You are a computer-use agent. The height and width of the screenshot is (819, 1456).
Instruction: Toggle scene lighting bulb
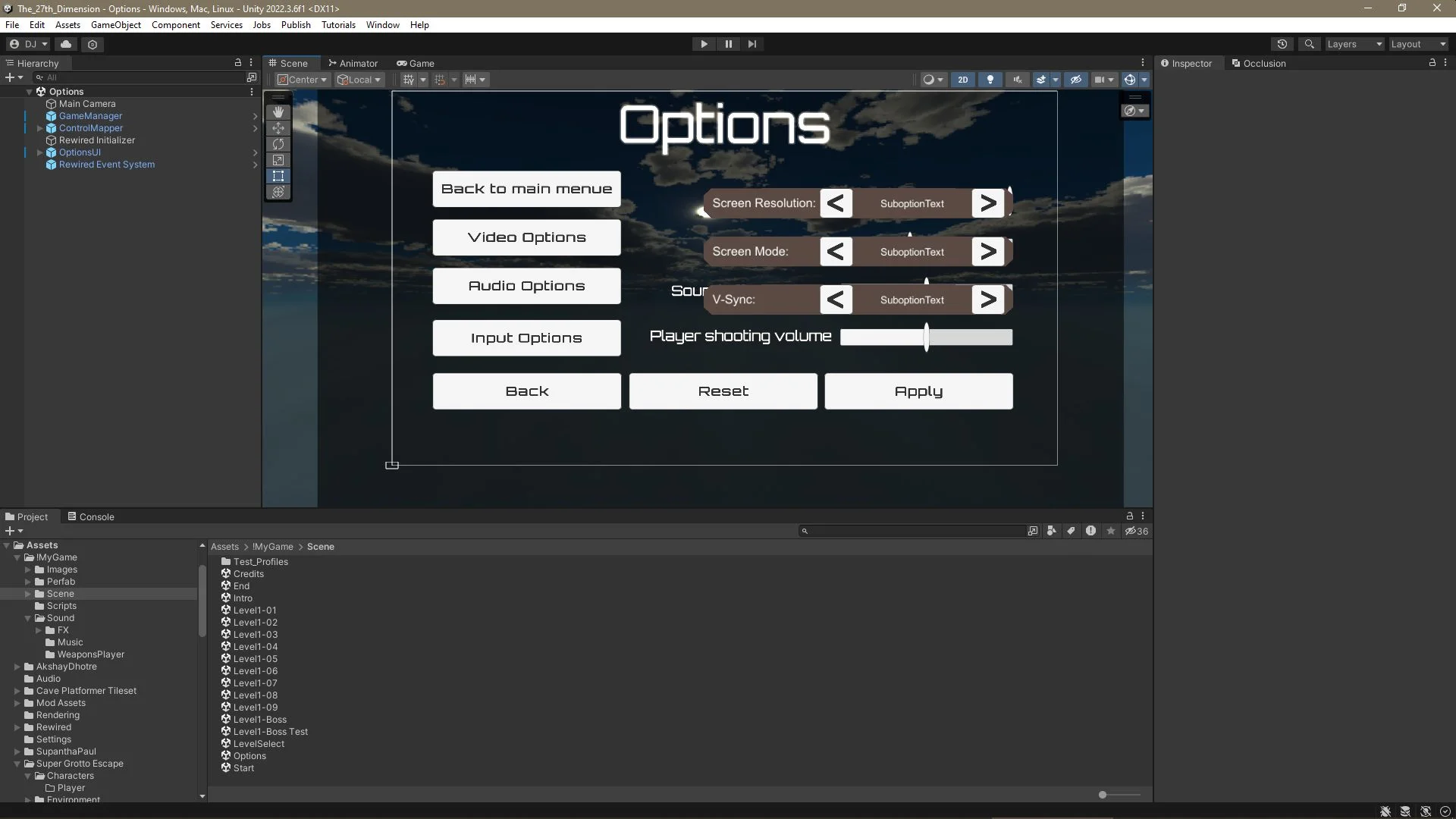[990, 80]
